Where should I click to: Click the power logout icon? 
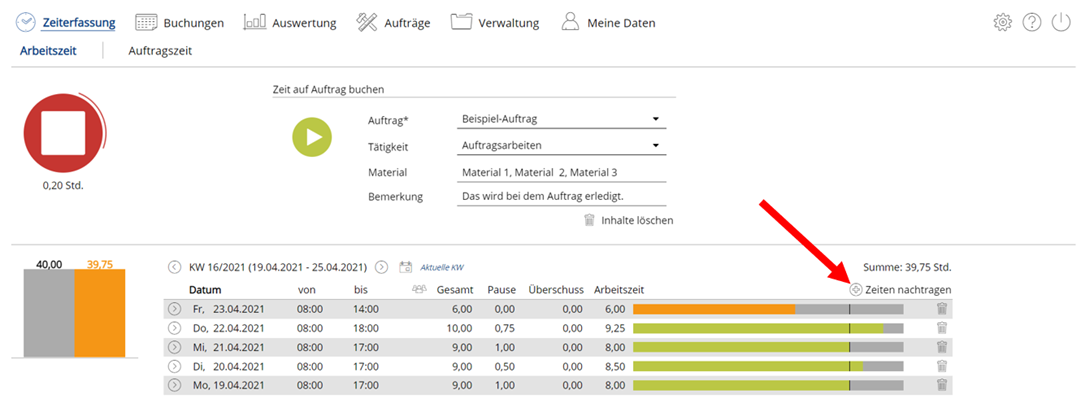(1060, 22)
